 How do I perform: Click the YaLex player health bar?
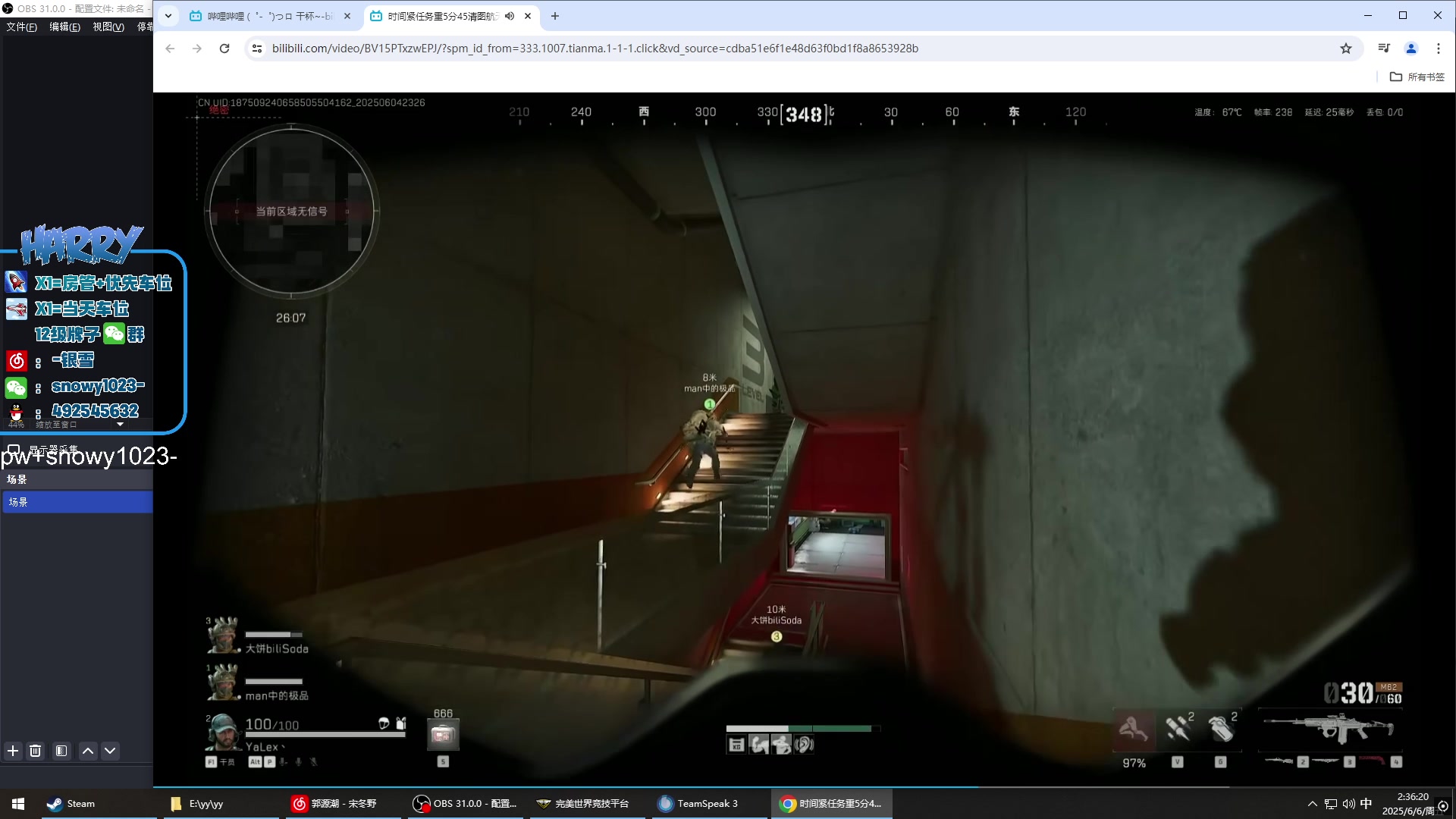[325, 734]
